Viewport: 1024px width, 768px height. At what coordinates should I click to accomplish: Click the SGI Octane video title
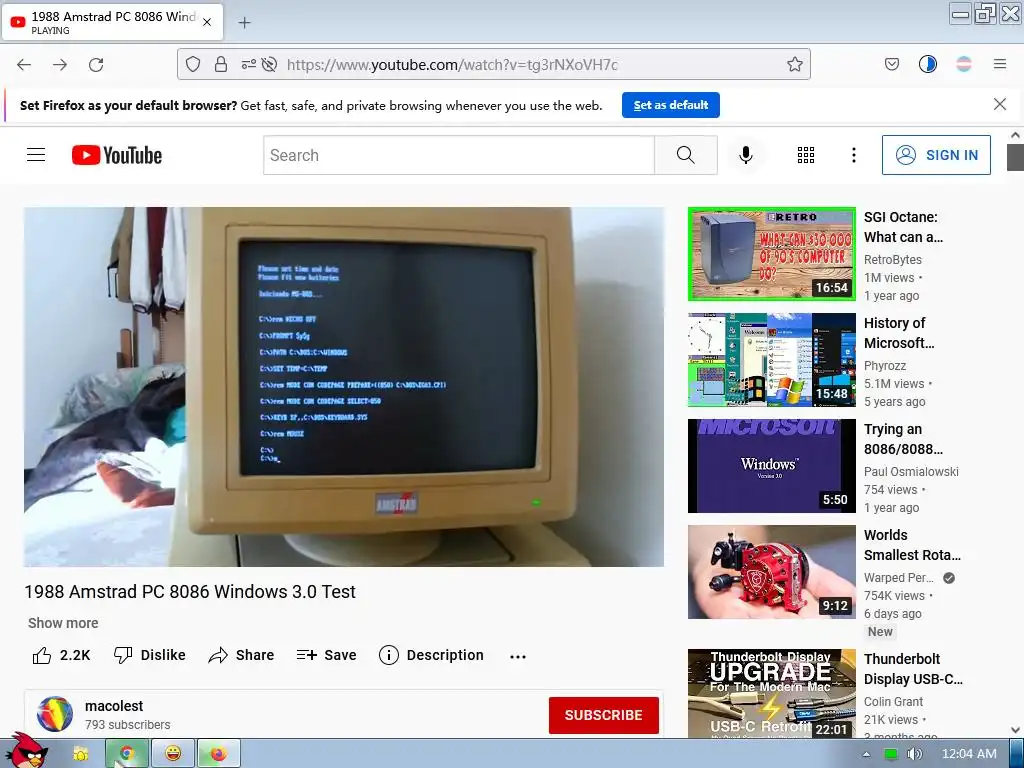(x=903, y=227)
